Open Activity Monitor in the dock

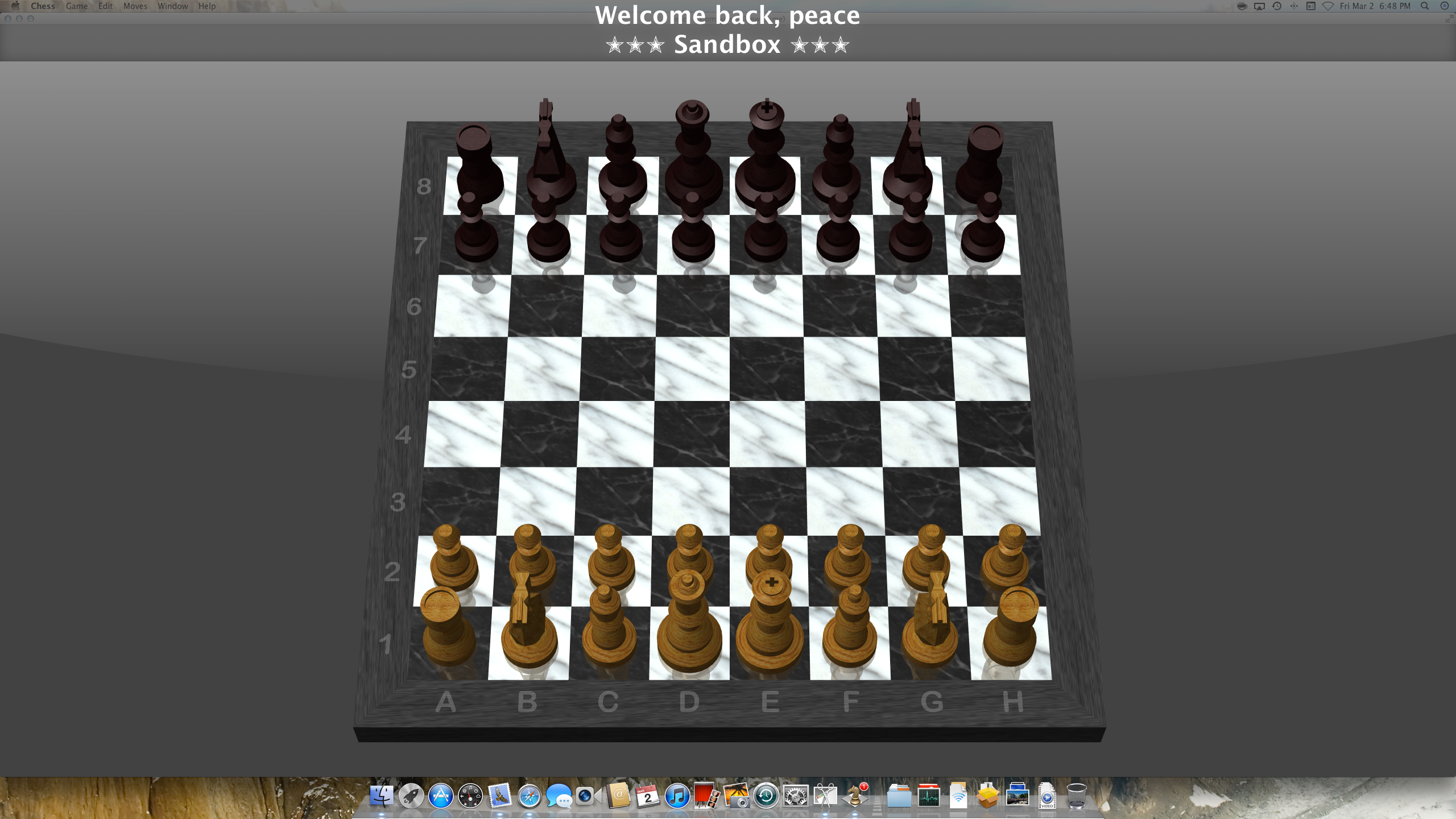(x=929, y=796)
